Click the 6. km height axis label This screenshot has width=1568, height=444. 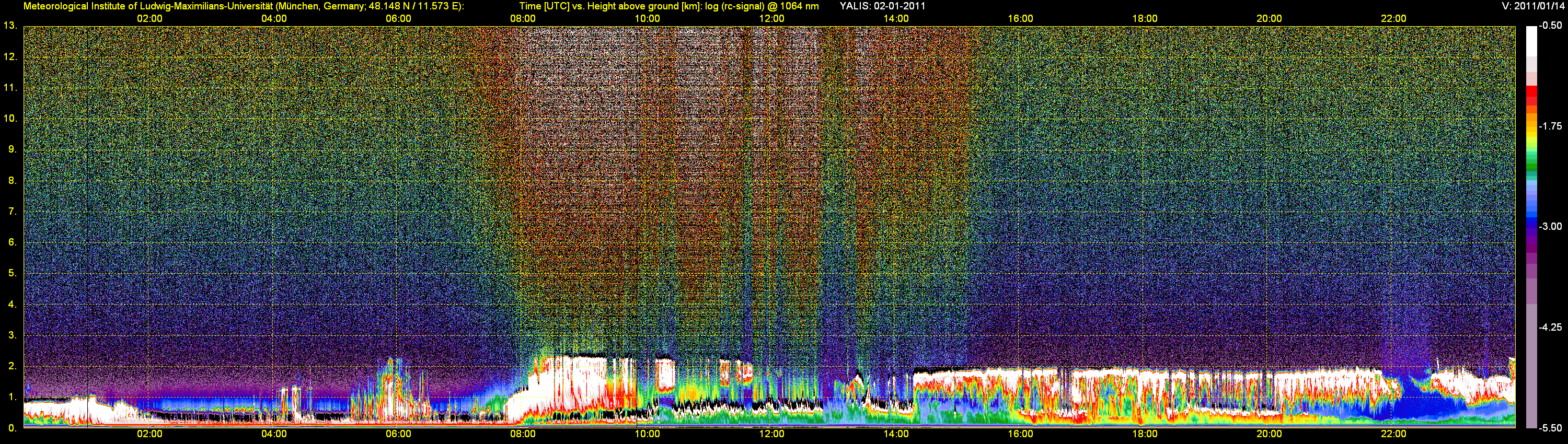pos(12,243)
